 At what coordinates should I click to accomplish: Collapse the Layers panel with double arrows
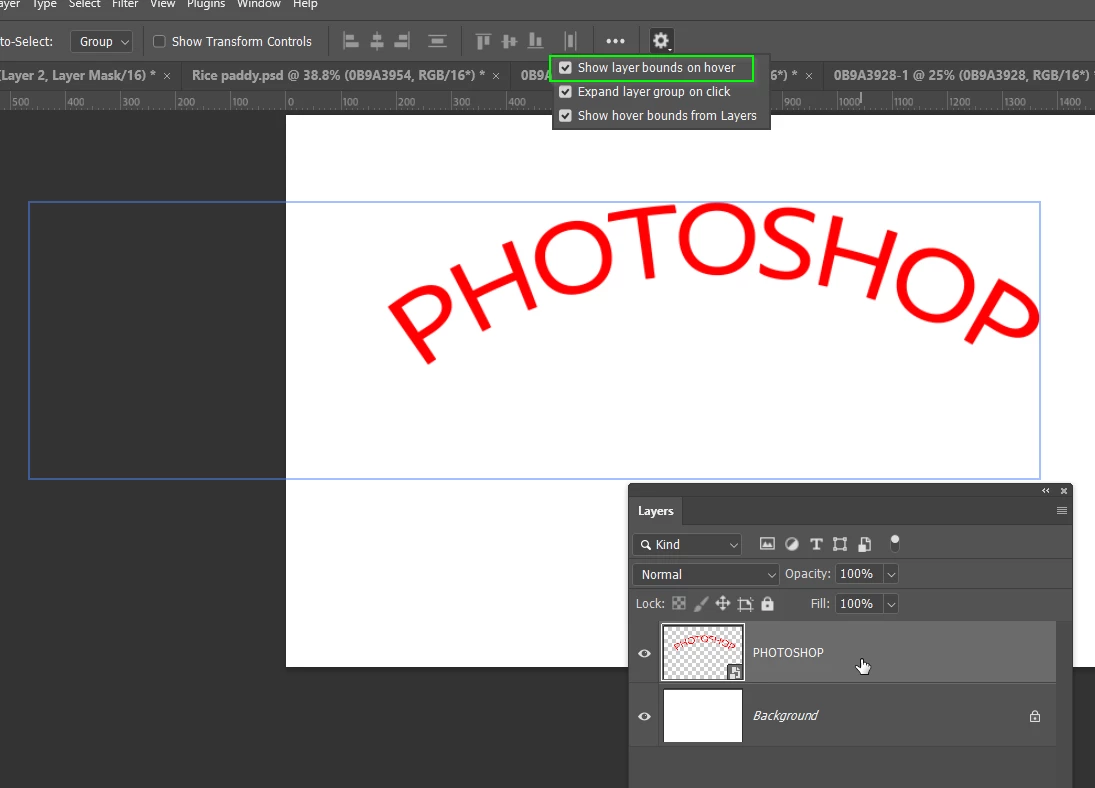pyautogui.click(x=1045, y=490)
